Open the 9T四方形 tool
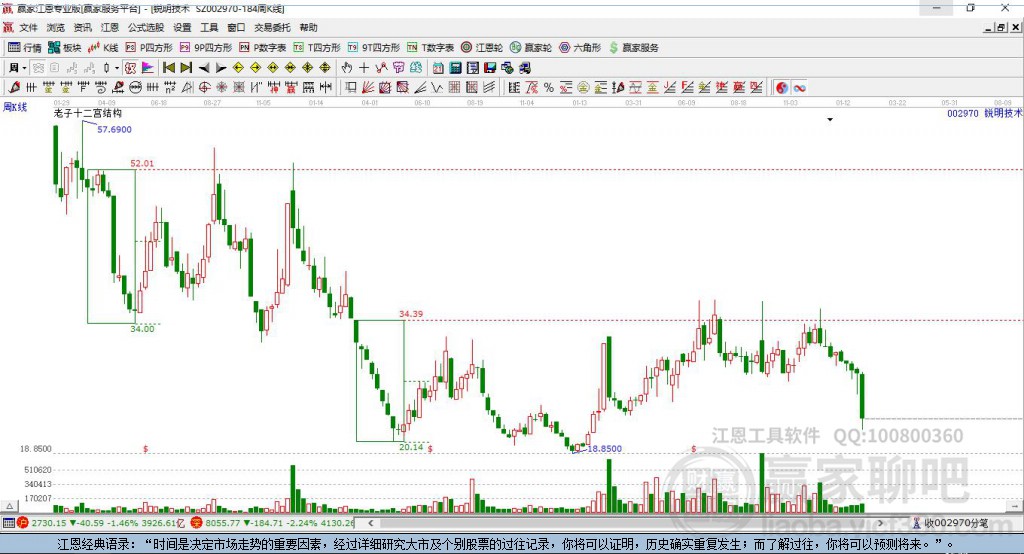 (x=373, y=47)
